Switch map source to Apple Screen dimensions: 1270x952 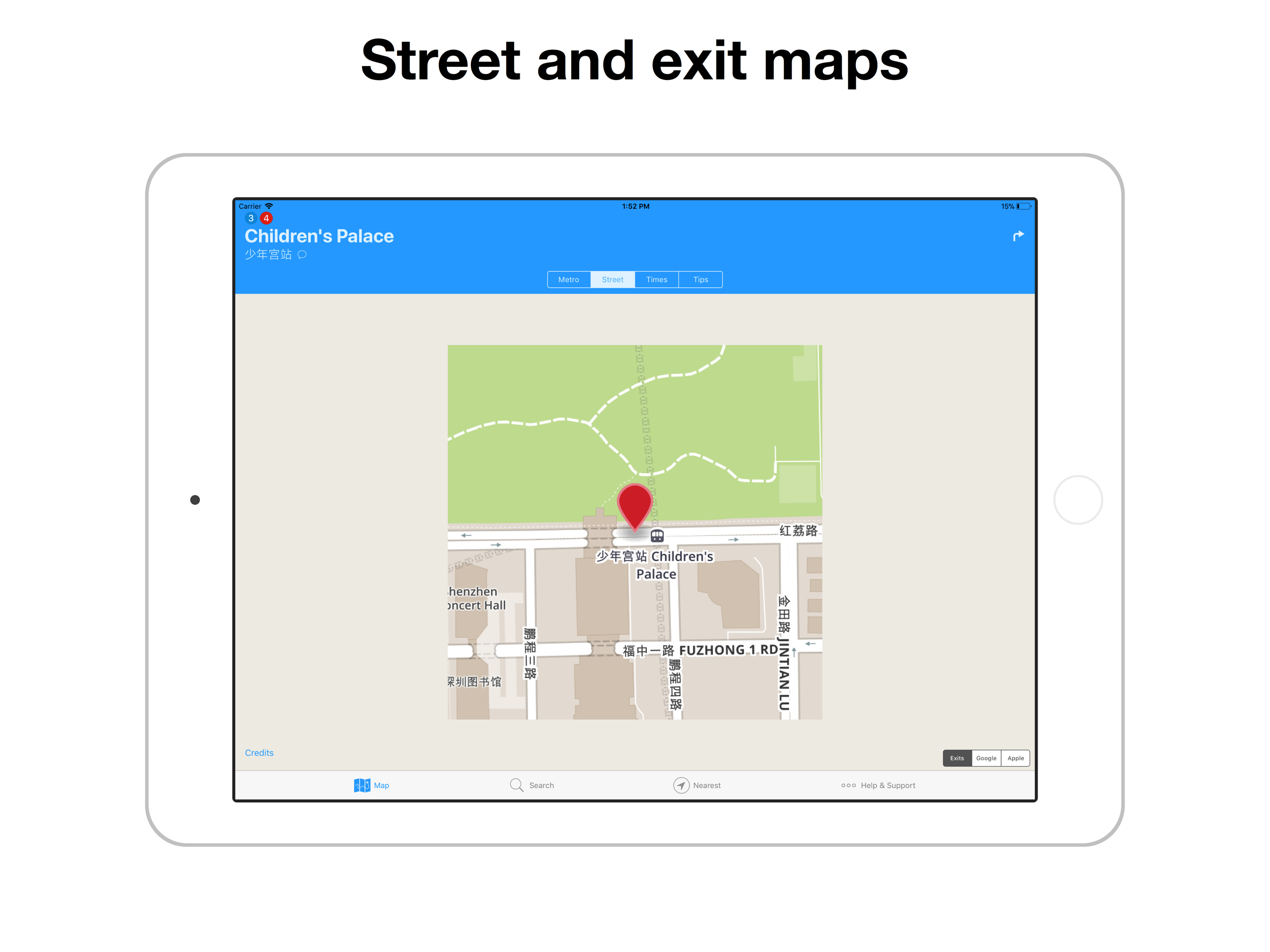tap(1015, 758)
